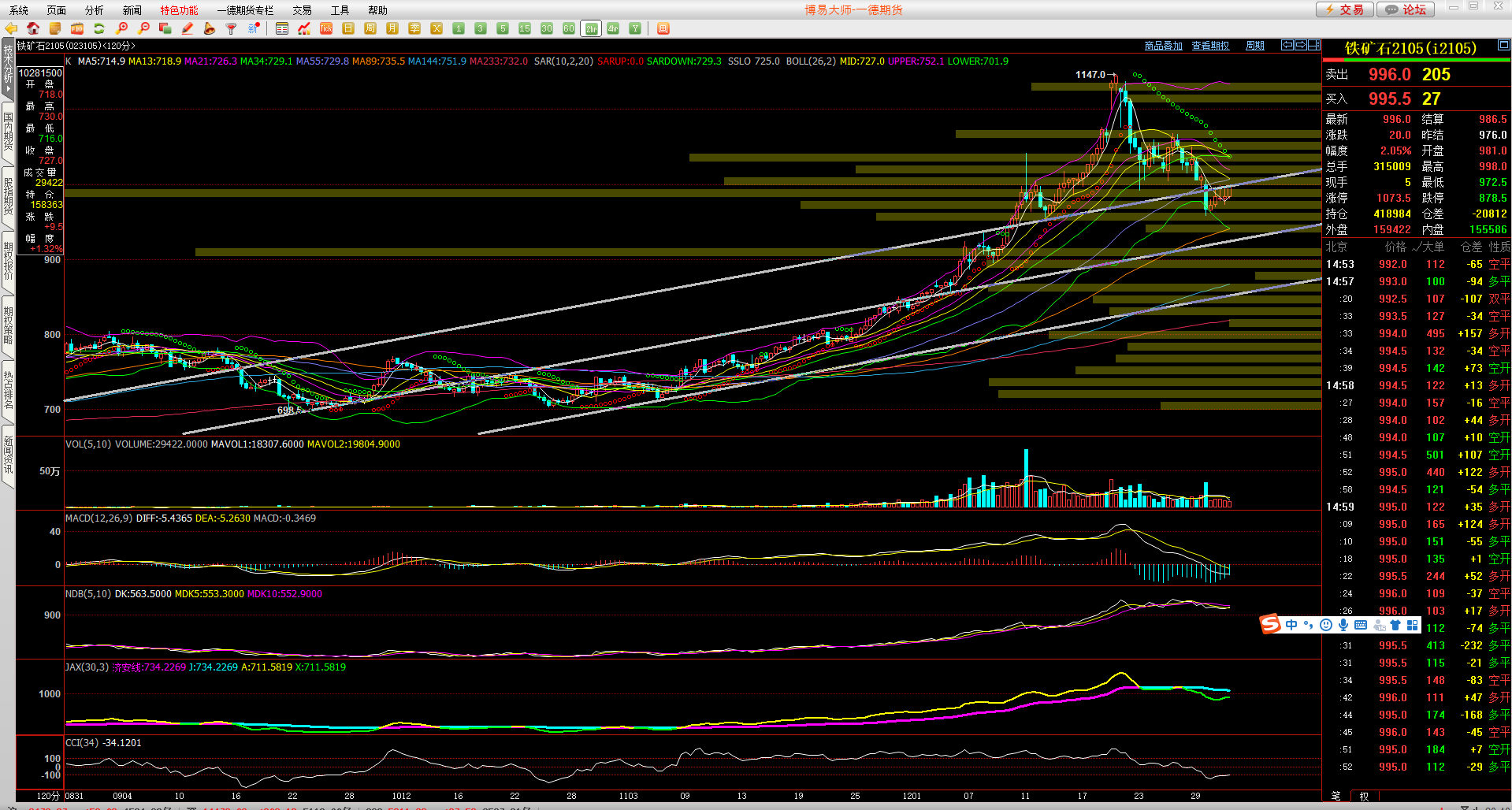Image resolution: width=1512 pixels, height=810 pixels.
Task: Click the green Y period icon
Action: [635, 28]
